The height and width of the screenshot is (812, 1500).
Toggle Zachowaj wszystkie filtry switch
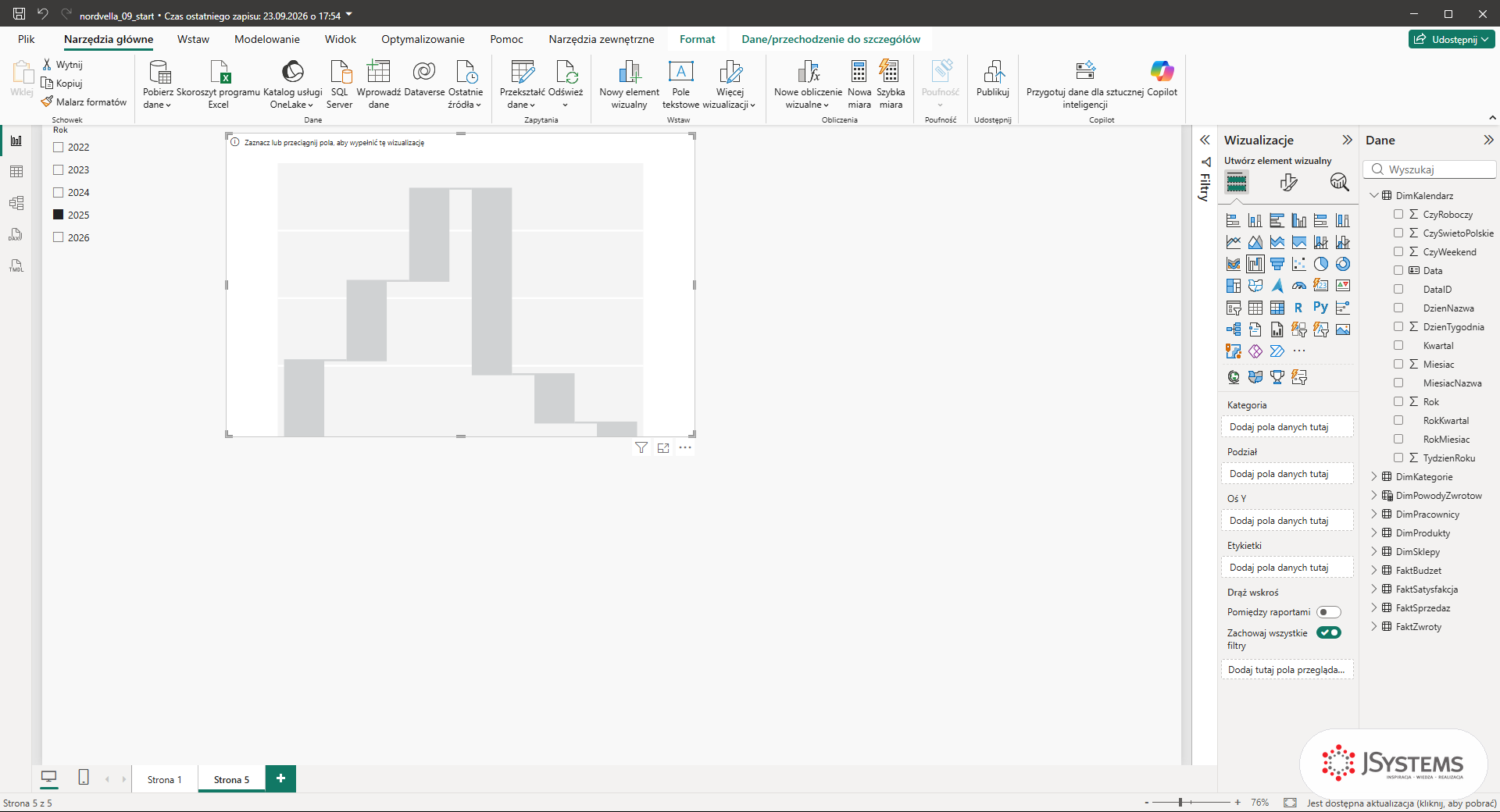[x=1329, y=632]
